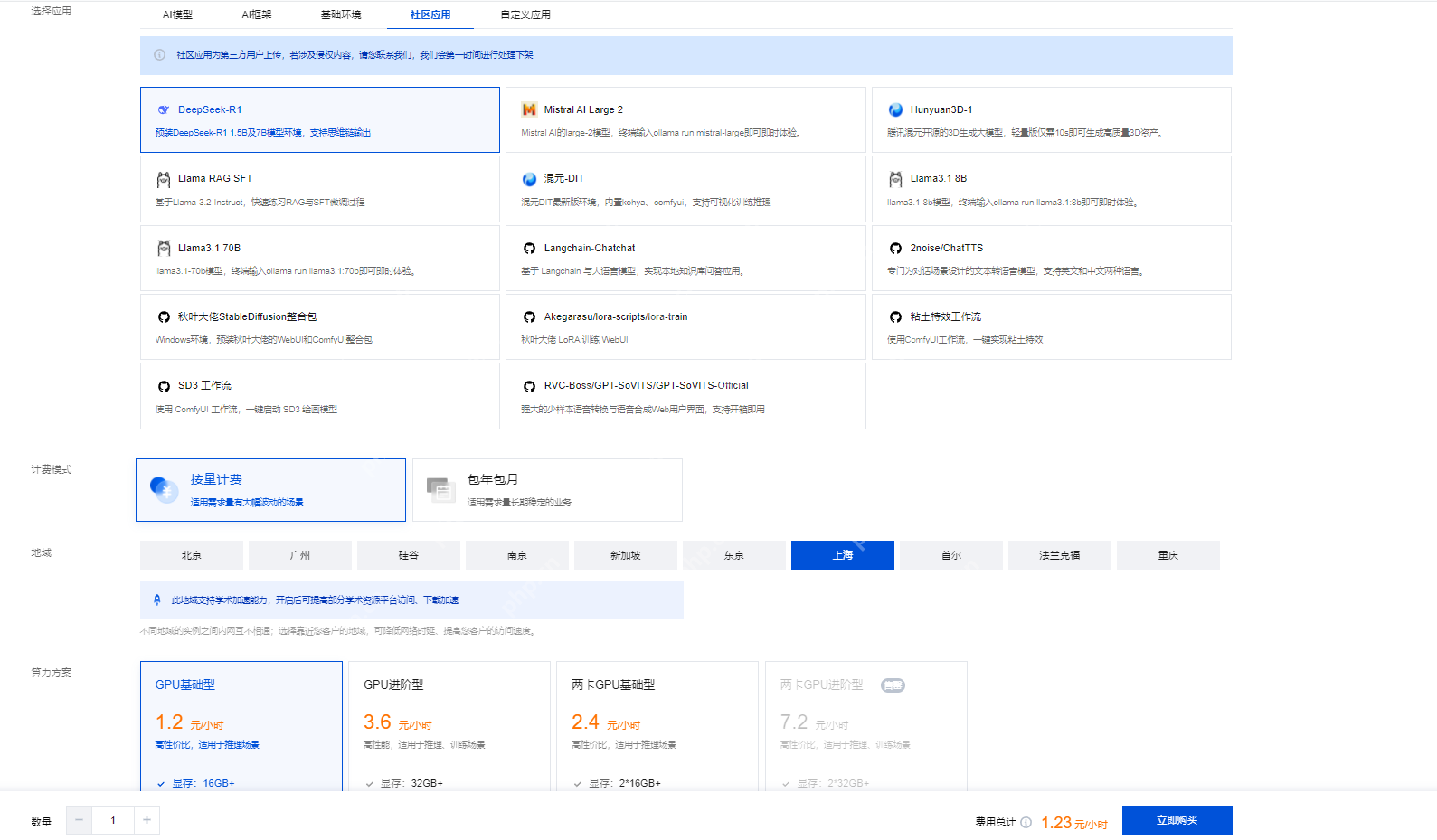Viewport: 1437px width, 840px height.
Task: Select the Llama3.1 70B application card
Action: 319,258
